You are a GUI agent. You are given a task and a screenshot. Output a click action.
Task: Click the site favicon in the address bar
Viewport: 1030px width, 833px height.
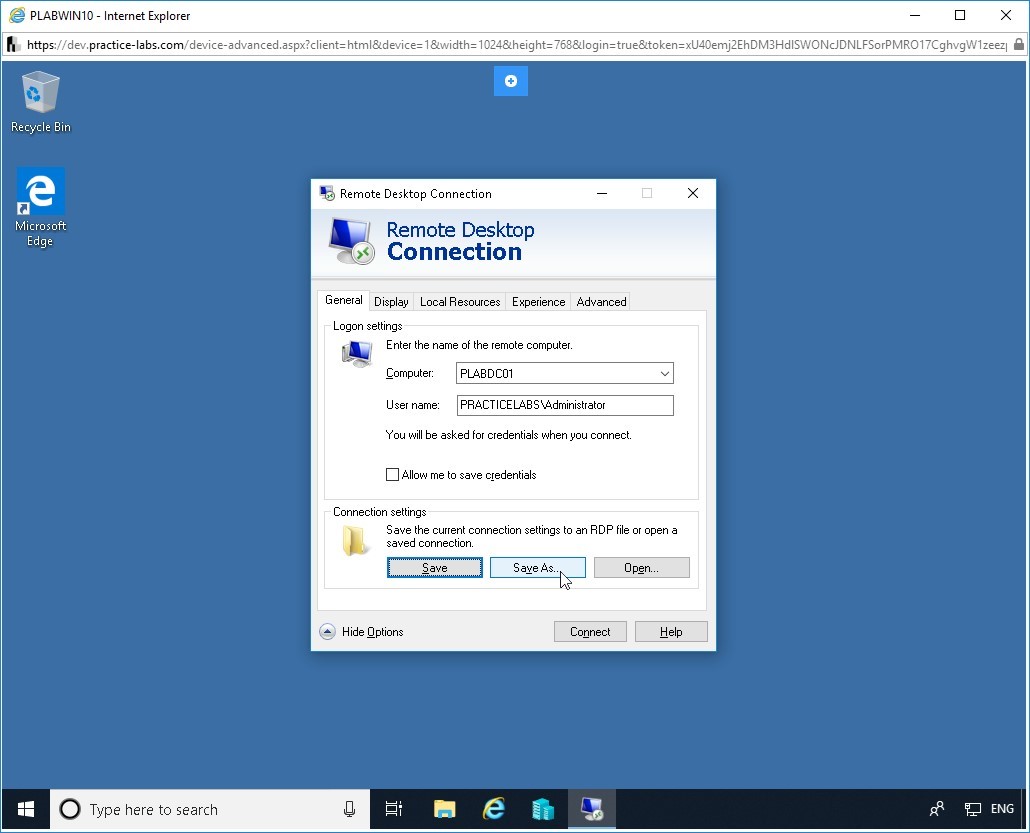click(13, 45)
